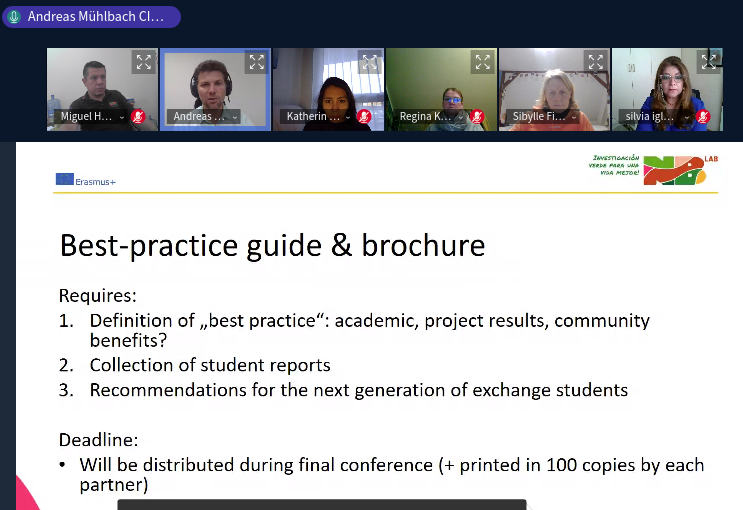743x510 pixels.
Task: Select Regina's webcam video tile
Action: click(x=441, y=90)
